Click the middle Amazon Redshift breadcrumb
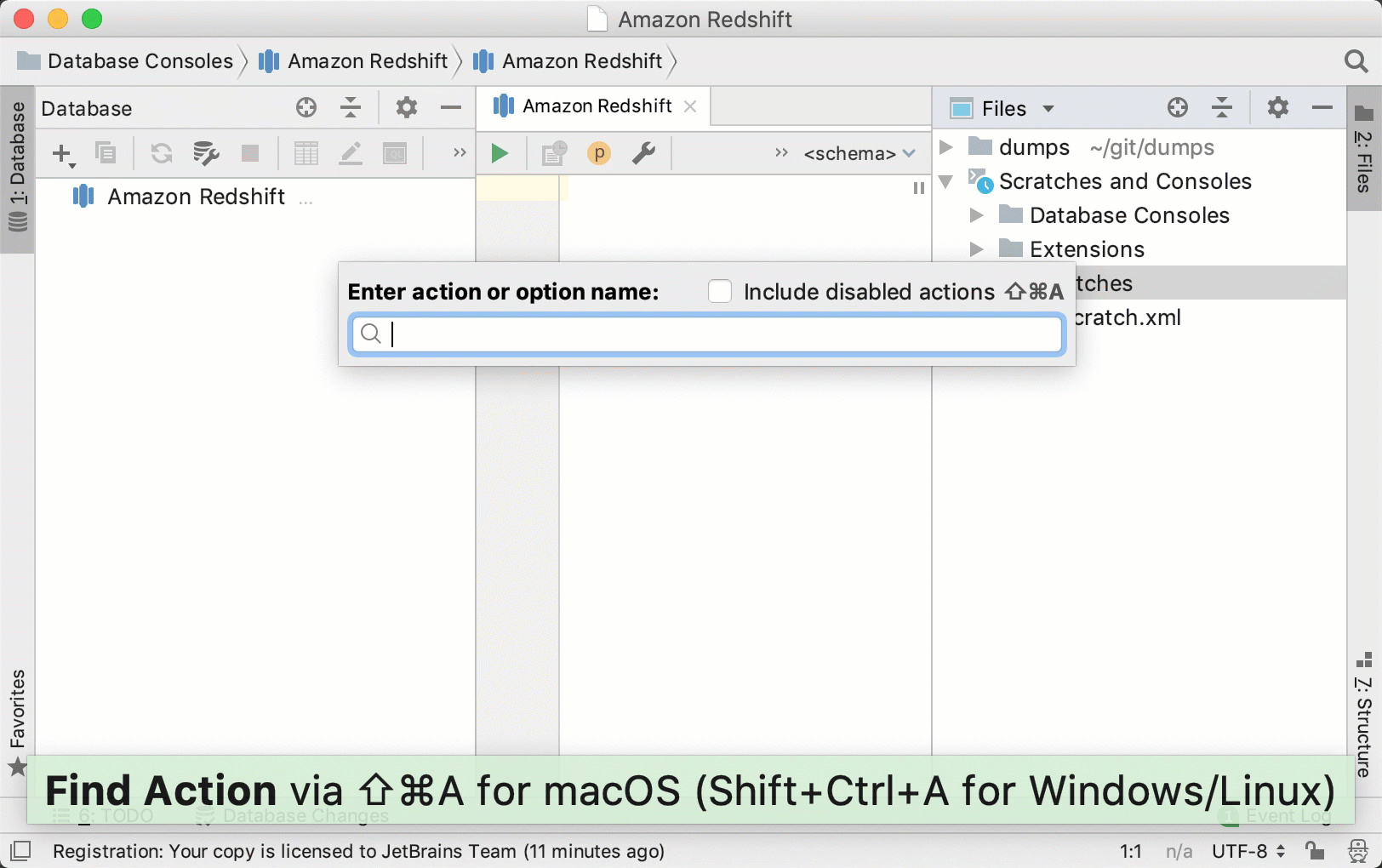1382x868 pixels. tap(353, 61)
